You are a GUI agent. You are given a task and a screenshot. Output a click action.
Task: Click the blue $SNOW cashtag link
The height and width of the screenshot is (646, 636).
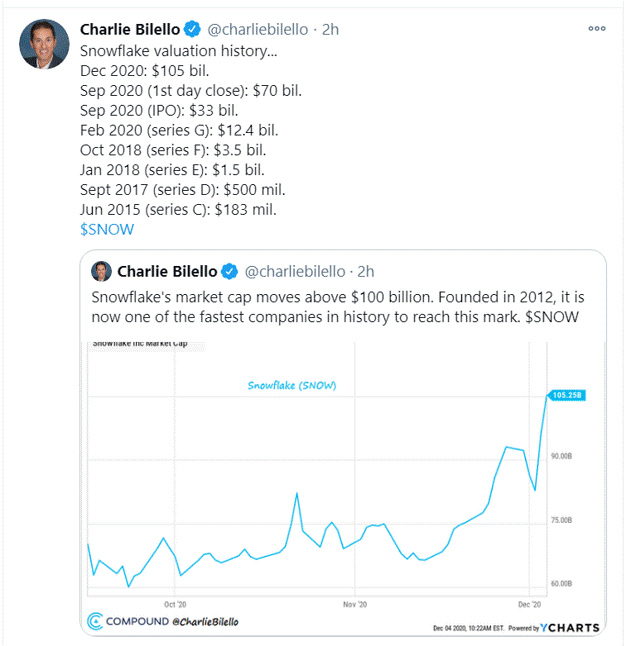point(106,229)
